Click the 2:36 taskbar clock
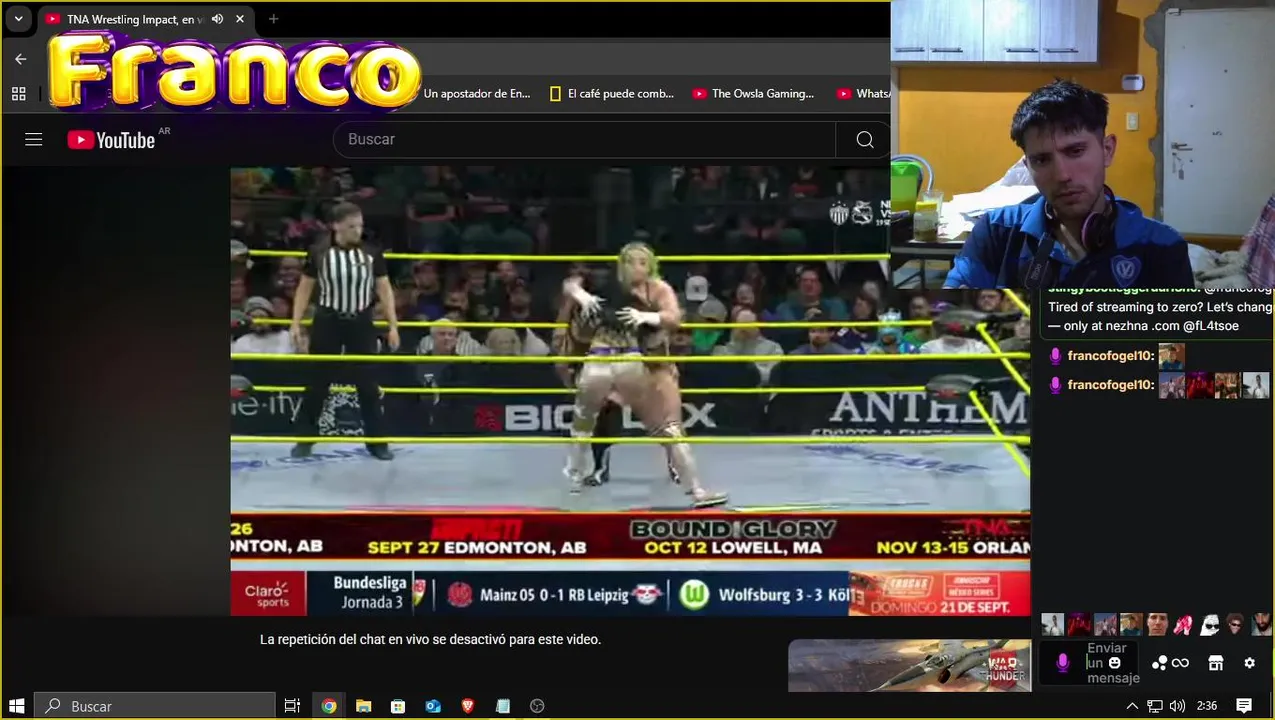Image resolution: width=1275 pixels, height=720 pixels. point(1207,706)
